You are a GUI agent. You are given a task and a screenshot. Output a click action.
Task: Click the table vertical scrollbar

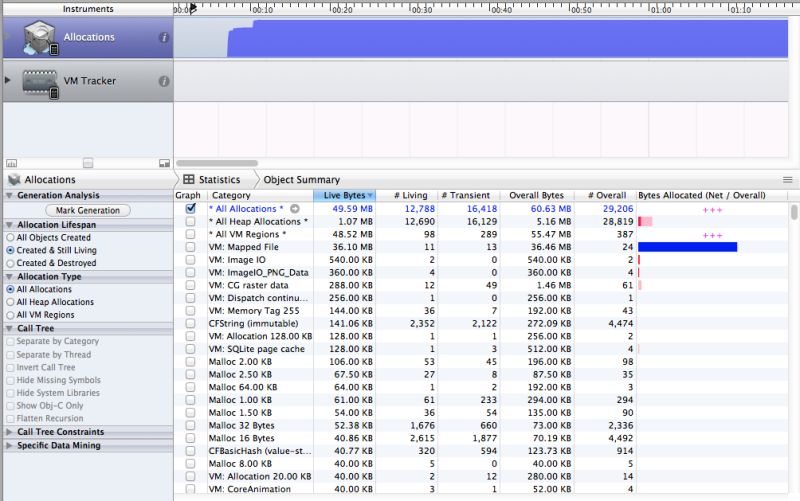[x=794, y=212]
